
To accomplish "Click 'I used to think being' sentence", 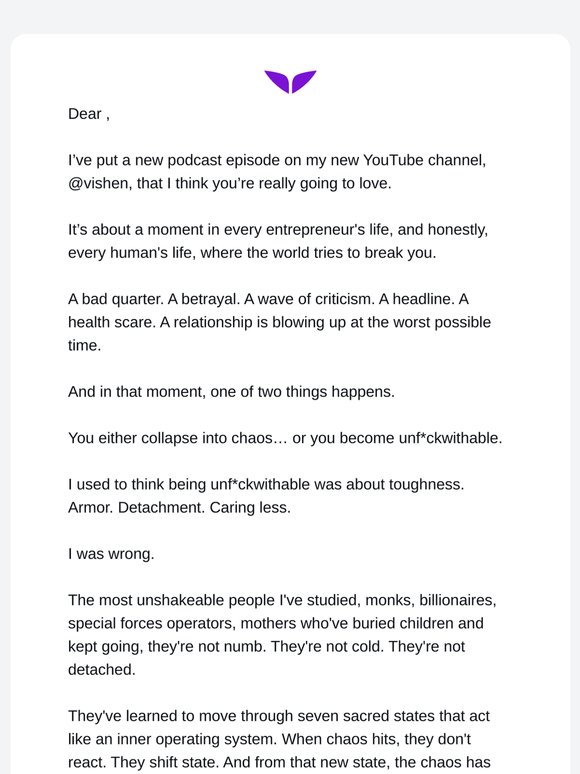I will click(266, 484).
